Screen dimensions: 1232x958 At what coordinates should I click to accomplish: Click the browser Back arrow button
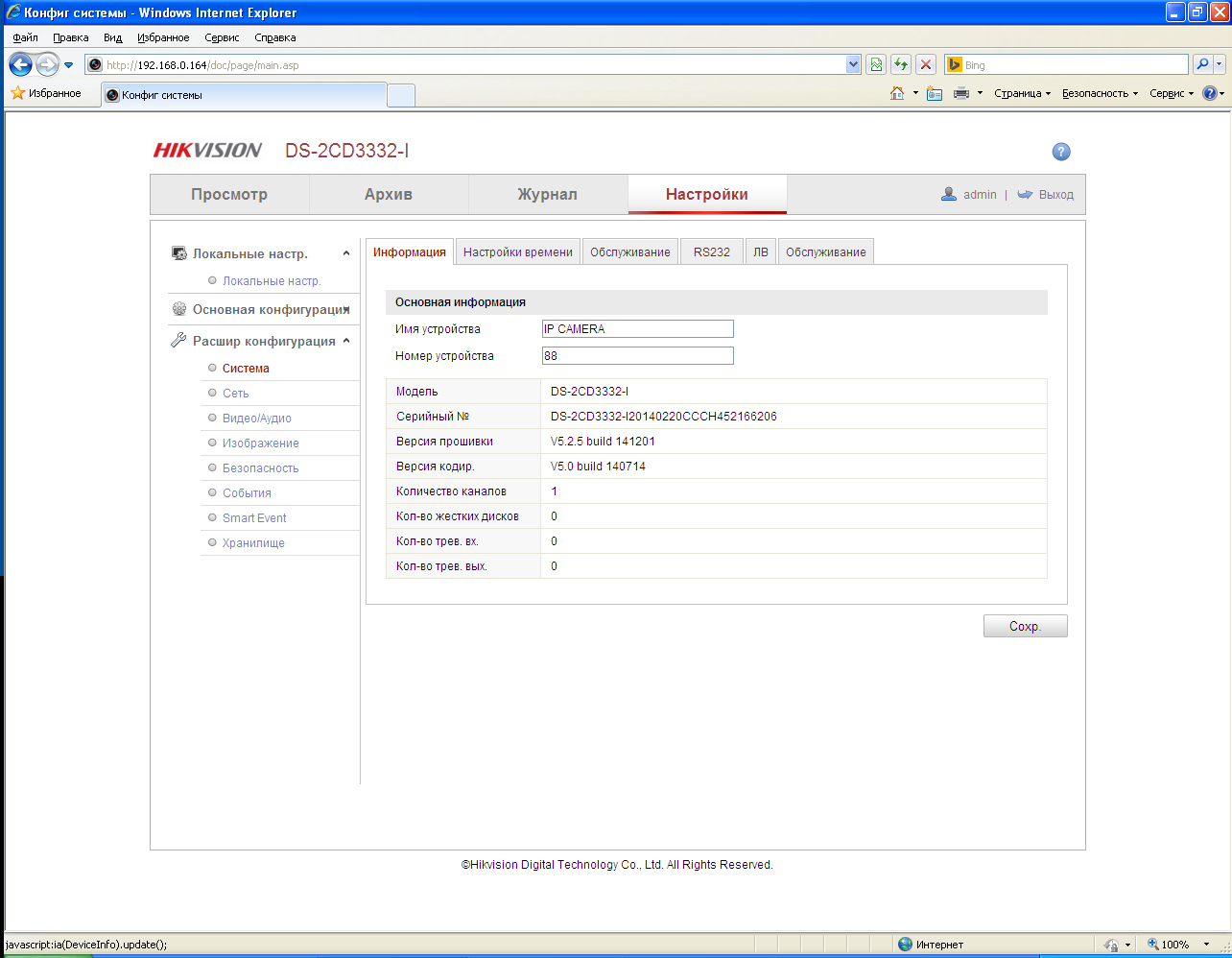click(x=20, y=64)
